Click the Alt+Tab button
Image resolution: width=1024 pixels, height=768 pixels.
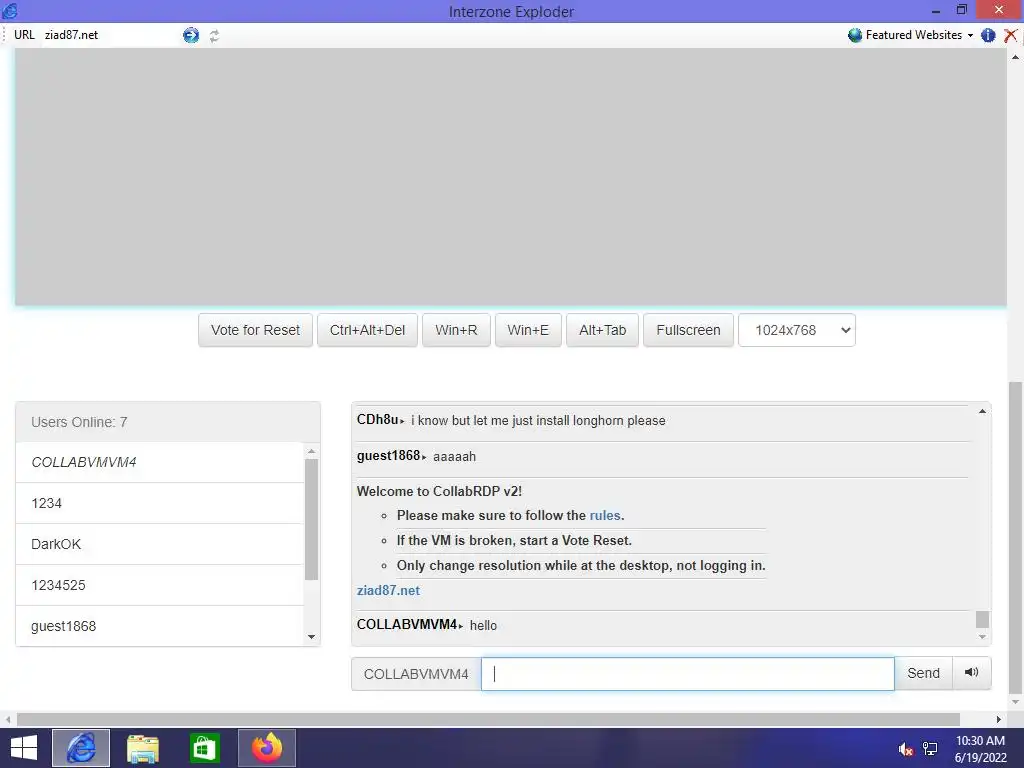[602, 330]
